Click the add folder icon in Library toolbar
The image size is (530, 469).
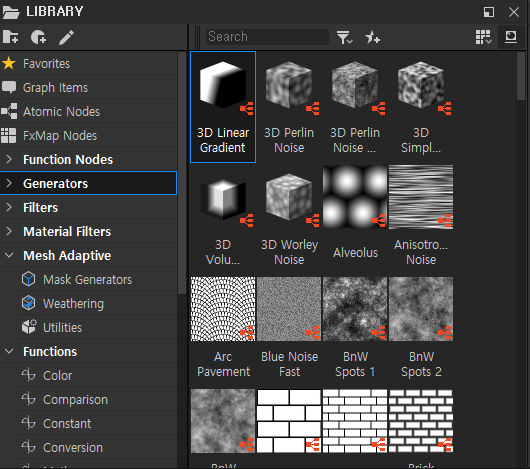[x=10, y=37]
